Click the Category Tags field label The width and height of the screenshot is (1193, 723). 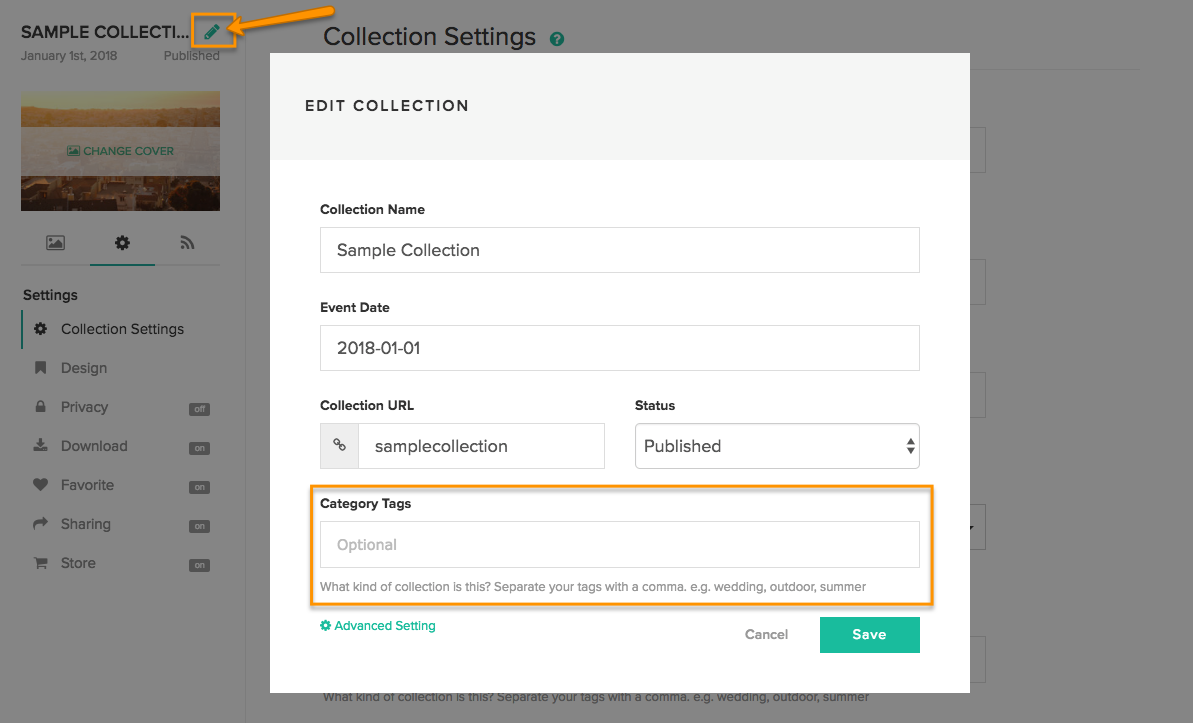(x=365, y=503)
